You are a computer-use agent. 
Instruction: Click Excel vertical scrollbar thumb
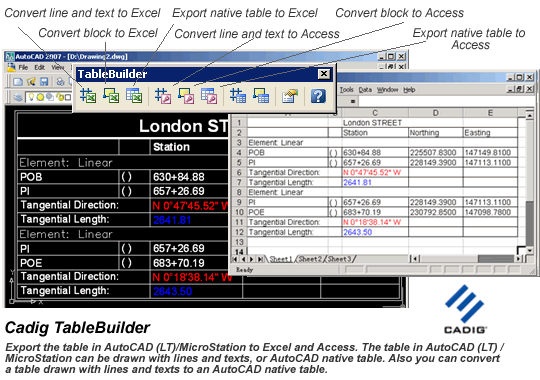tap(530, 223)
